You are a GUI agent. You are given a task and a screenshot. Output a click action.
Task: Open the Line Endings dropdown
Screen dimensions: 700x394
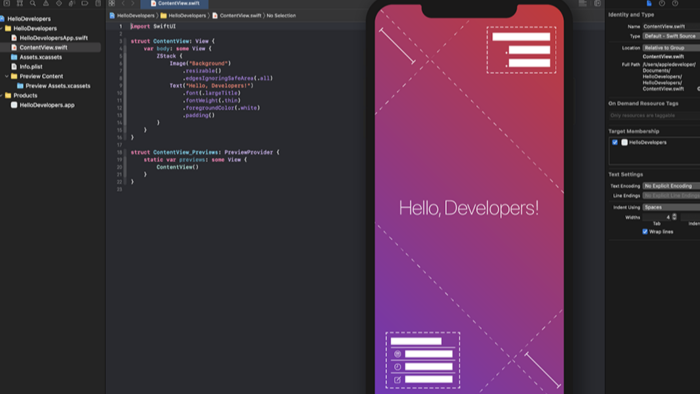coord(671,196)
